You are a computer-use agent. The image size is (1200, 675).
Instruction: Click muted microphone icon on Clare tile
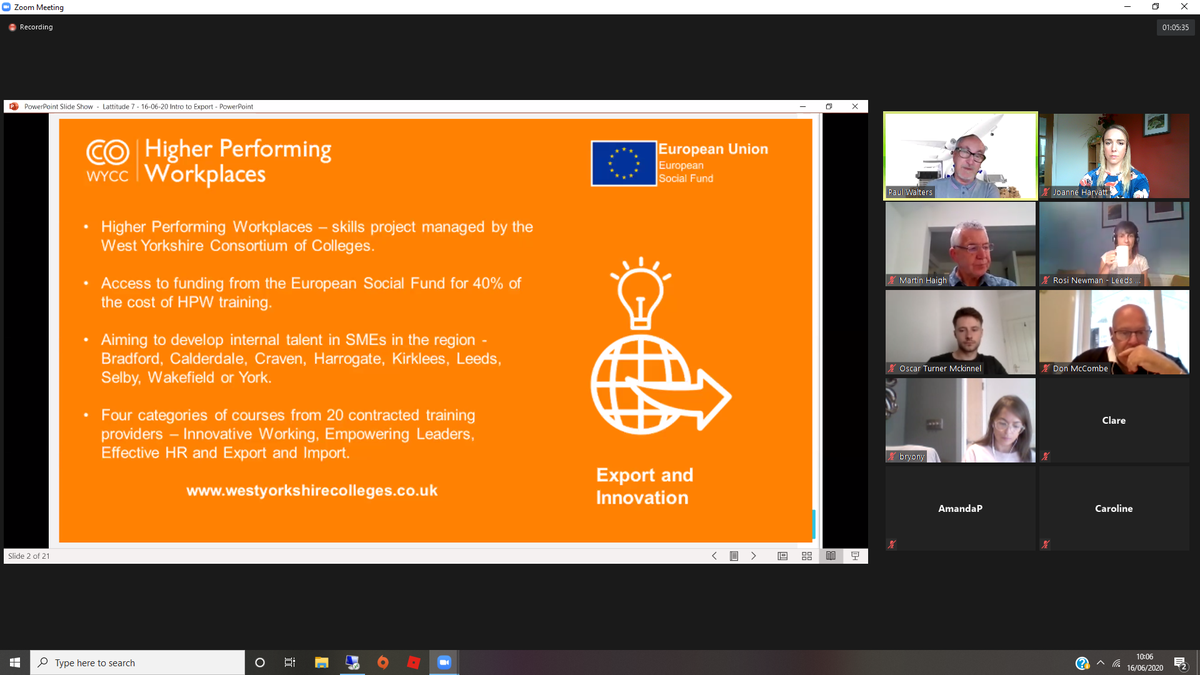click(1045, 456)
